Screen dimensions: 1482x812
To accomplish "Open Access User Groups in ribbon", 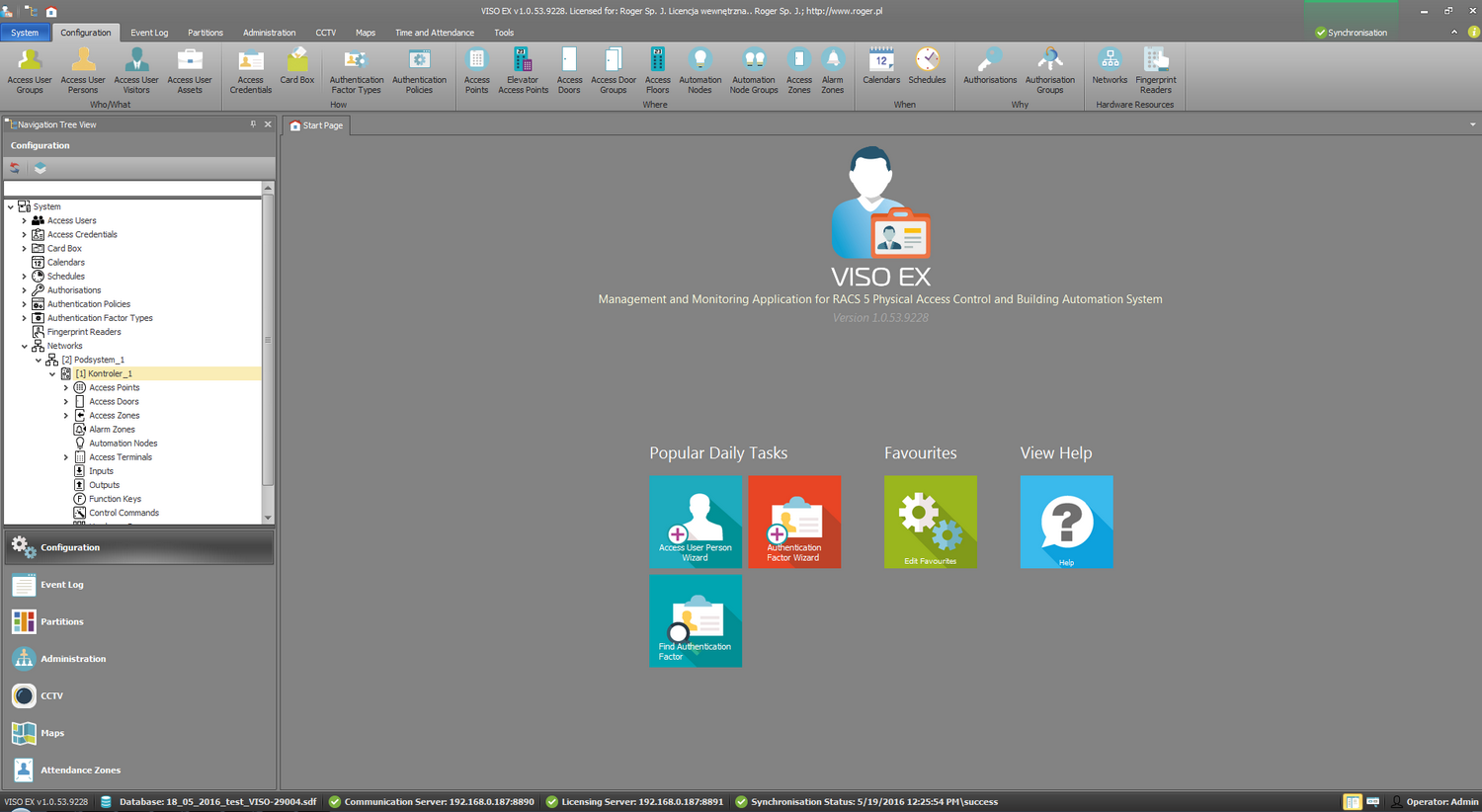I will 30,71.
